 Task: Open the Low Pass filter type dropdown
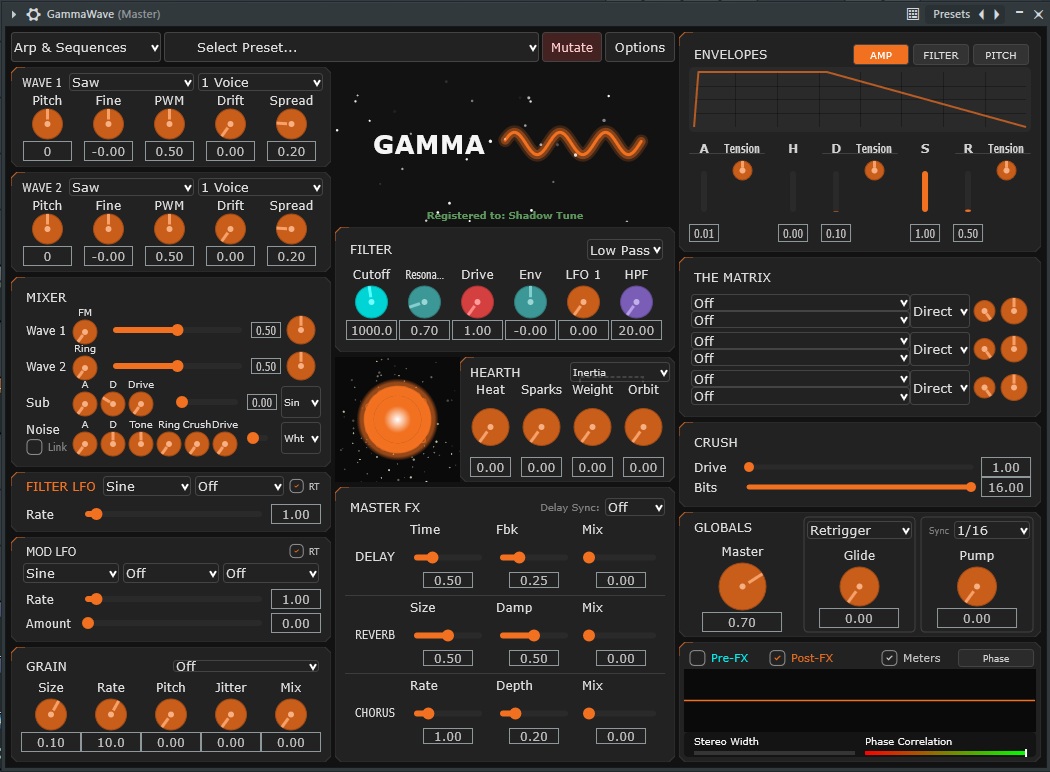[x=625, y=250]
